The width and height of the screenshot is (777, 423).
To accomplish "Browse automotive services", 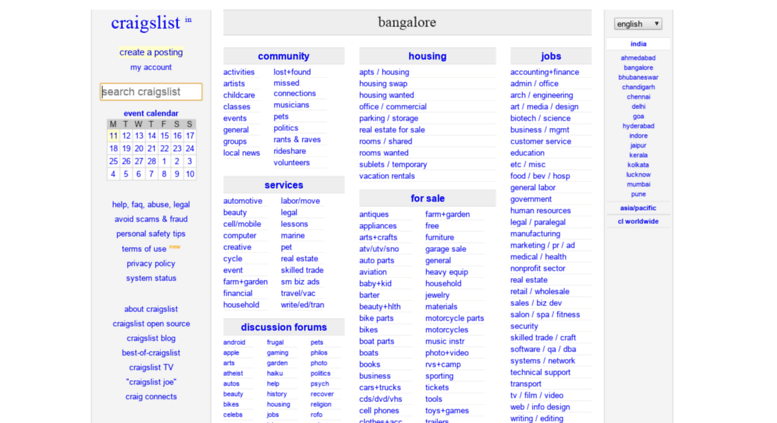I will point(243,201).
